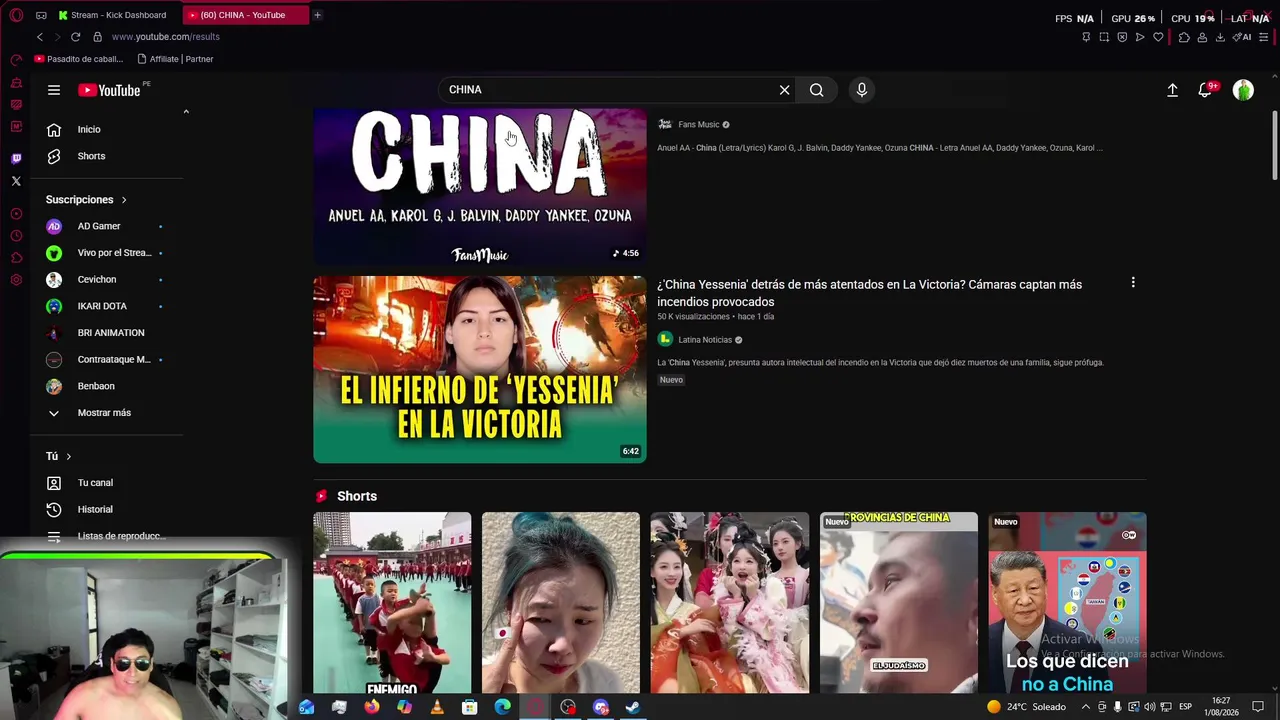Screen dimensions: 1280x720
Task: Open Windows notification center
Action: [x=1258, y=707]
